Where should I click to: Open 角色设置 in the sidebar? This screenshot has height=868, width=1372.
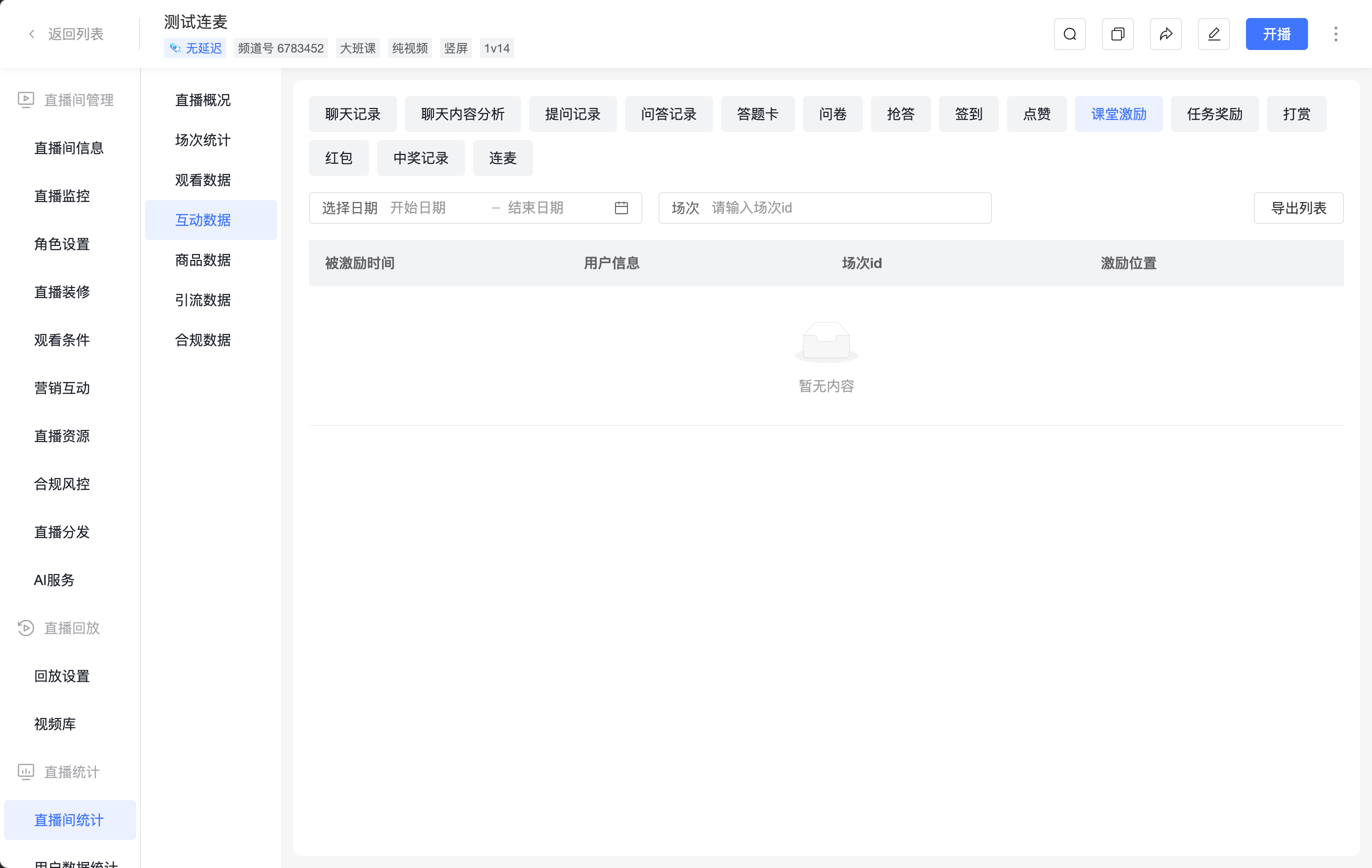click(69, 244)
